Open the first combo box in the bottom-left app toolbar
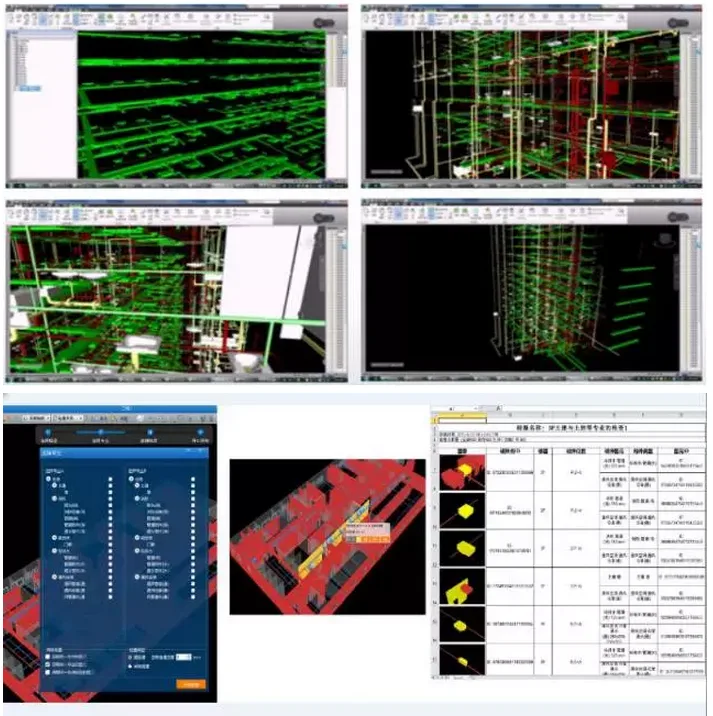The width and height of the screenshot is (713, 716). click(x=36, y=418)
